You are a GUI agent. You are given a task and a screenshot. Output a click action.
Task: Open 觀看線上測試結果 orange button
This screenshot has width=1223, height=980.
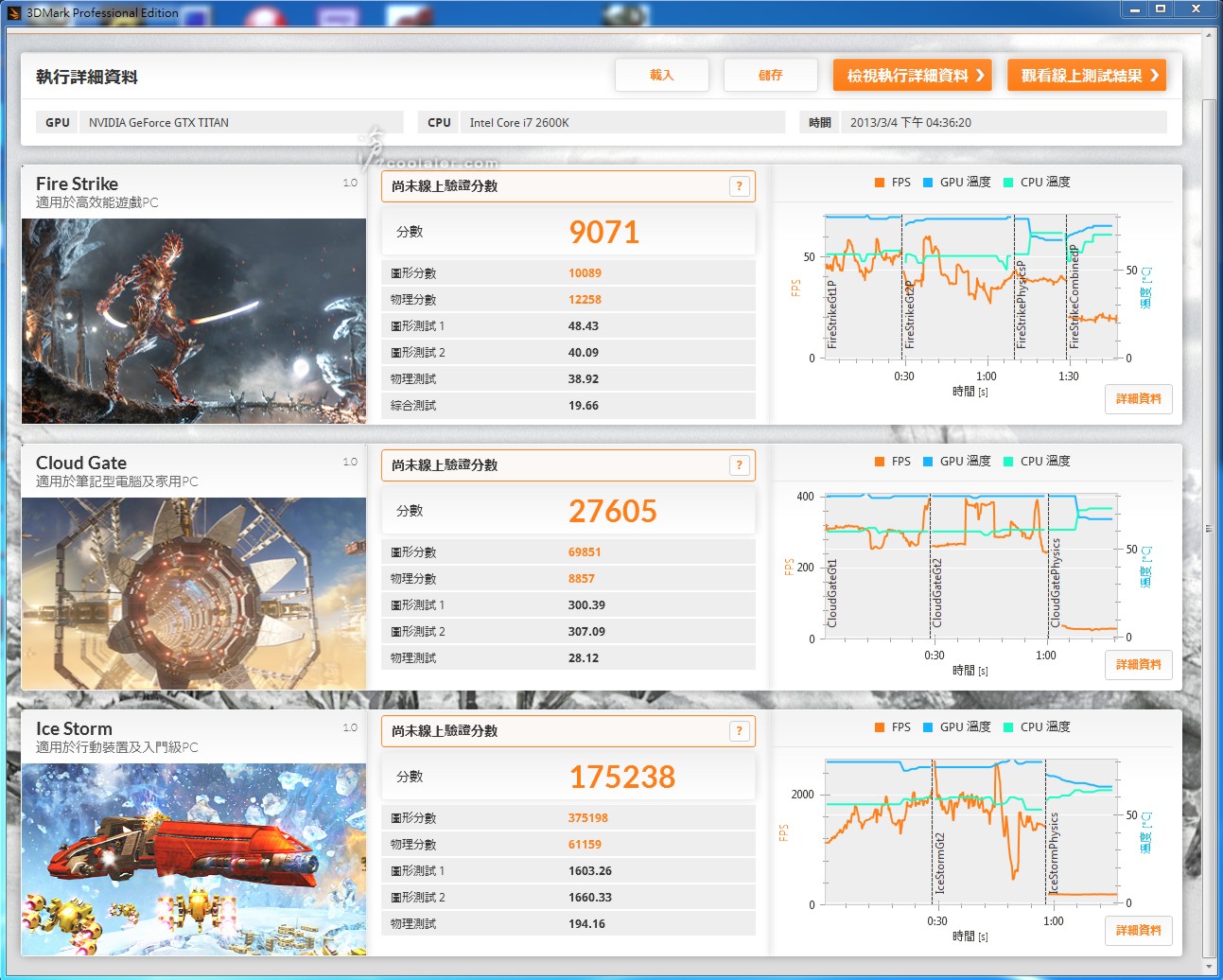pos(1087,76)
